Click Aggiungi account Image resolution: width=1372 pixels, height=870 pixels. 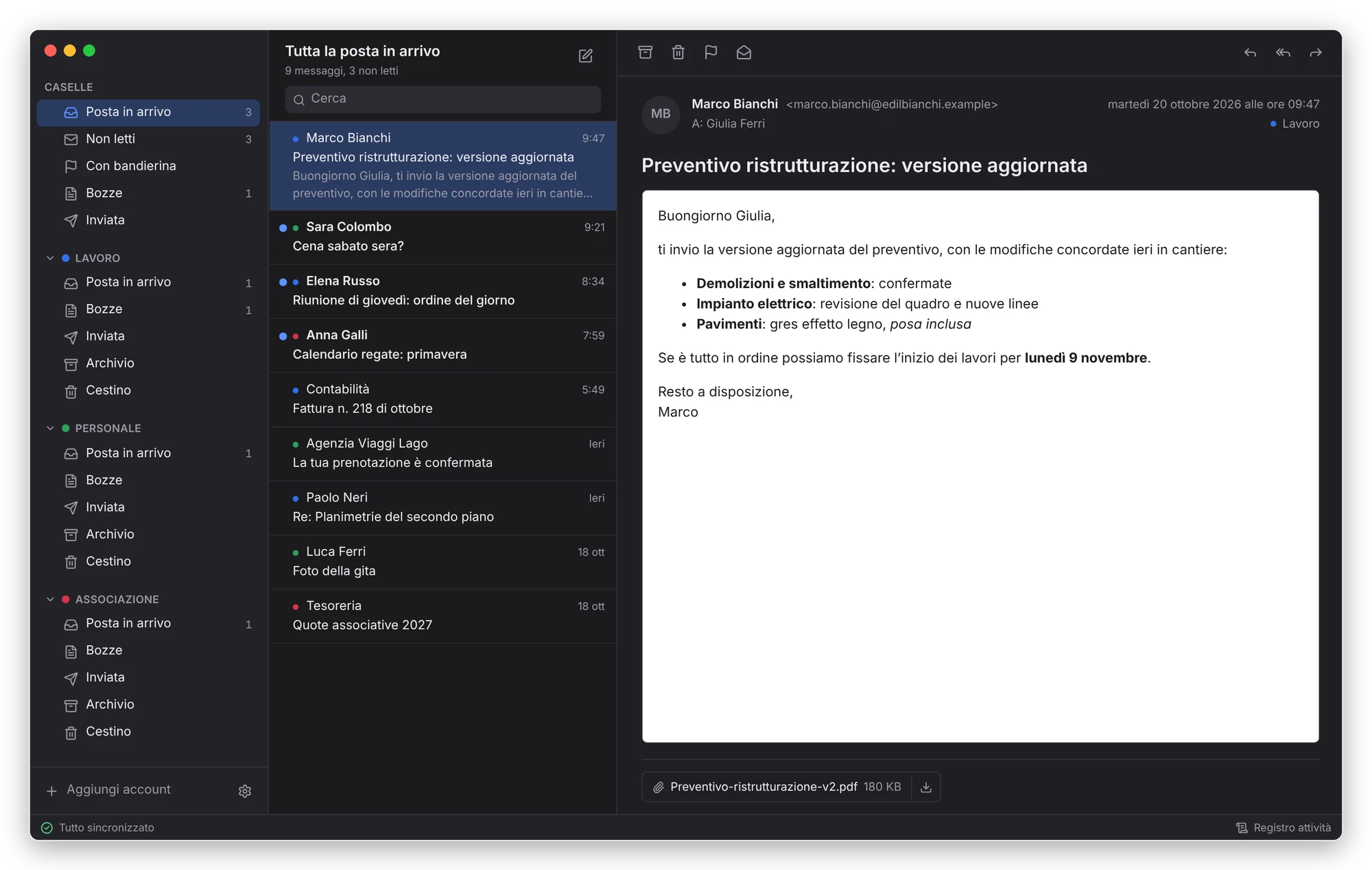click(118, 790)
